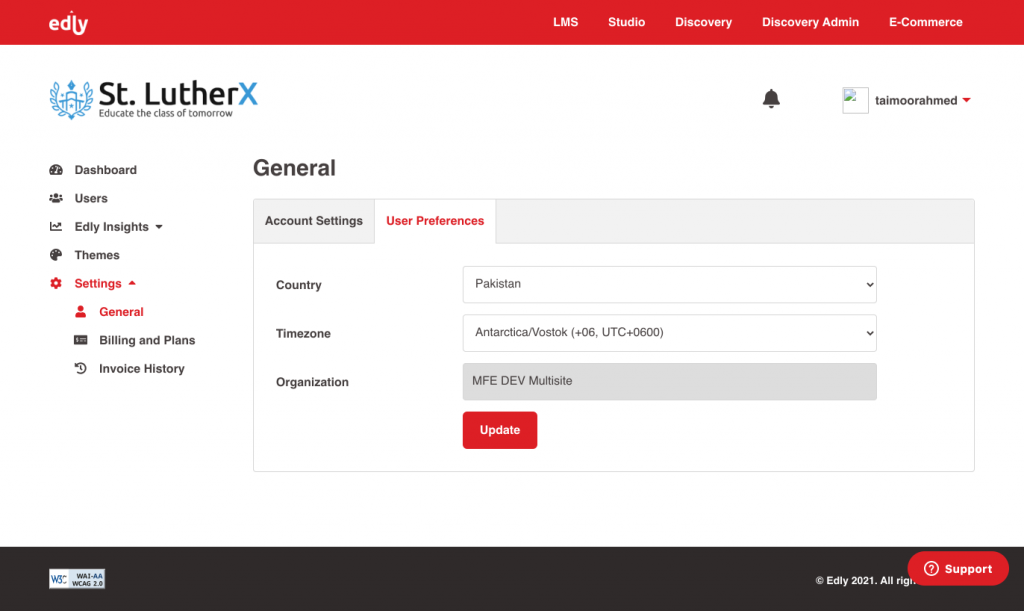The width and height of the screenshot is (1024, 611).
Task: Go to Dashboard in the sidebar
Action: pos(105,170)
